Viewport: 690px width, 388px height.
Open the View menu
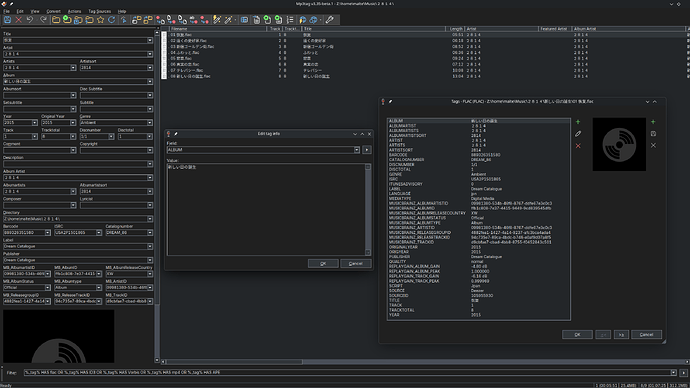coord(35,11)
